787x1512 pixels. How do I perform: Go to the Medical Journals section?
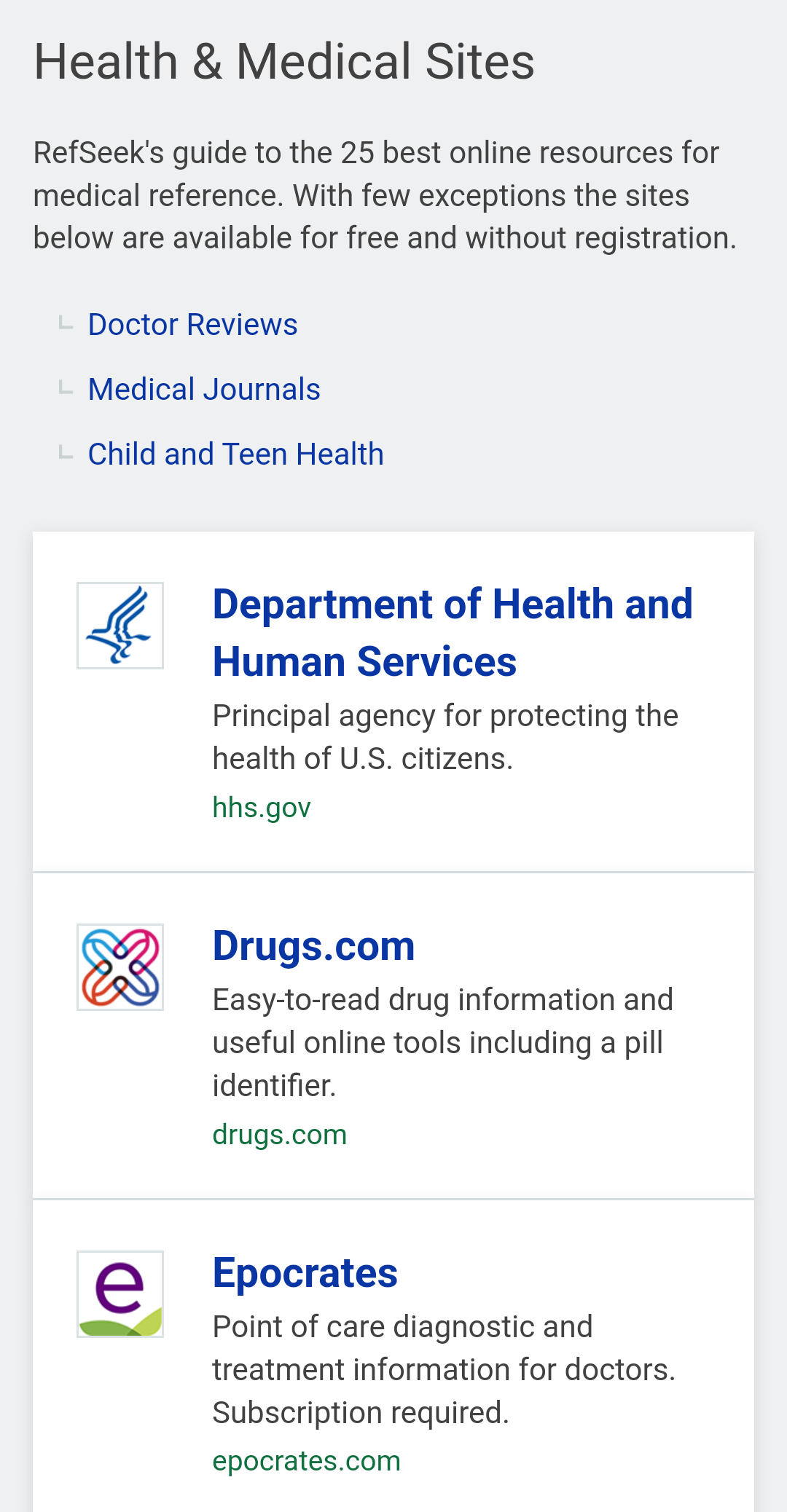pyautogui.click(x=204, y=390)
